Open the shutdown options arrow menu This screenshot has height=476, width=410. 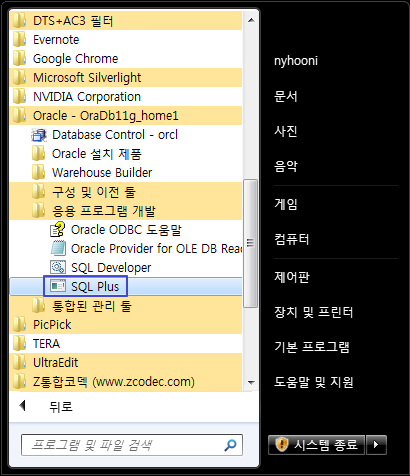[x=376, y=444]
